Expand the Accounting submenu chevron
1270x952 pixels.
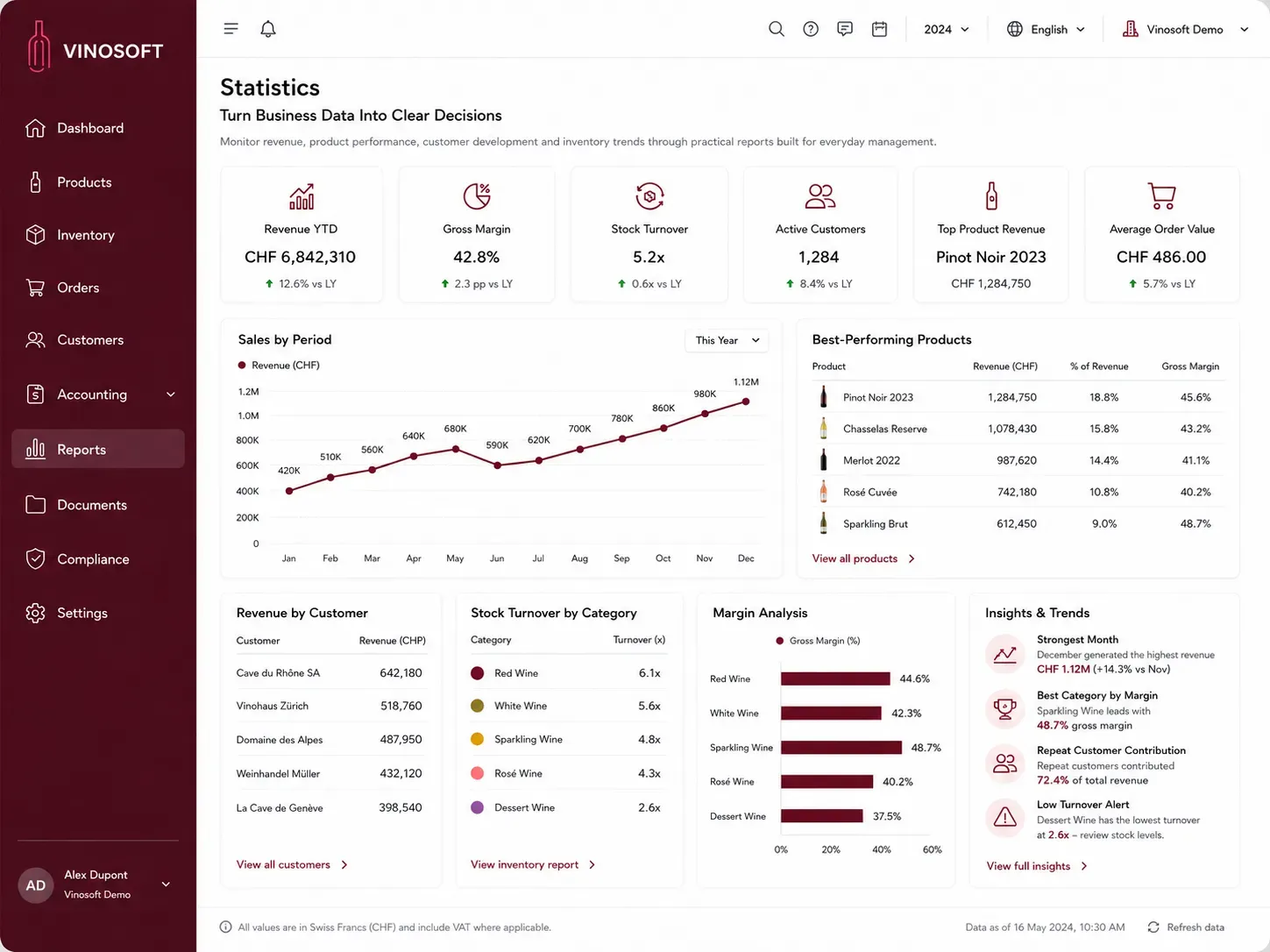coord(171,394)
